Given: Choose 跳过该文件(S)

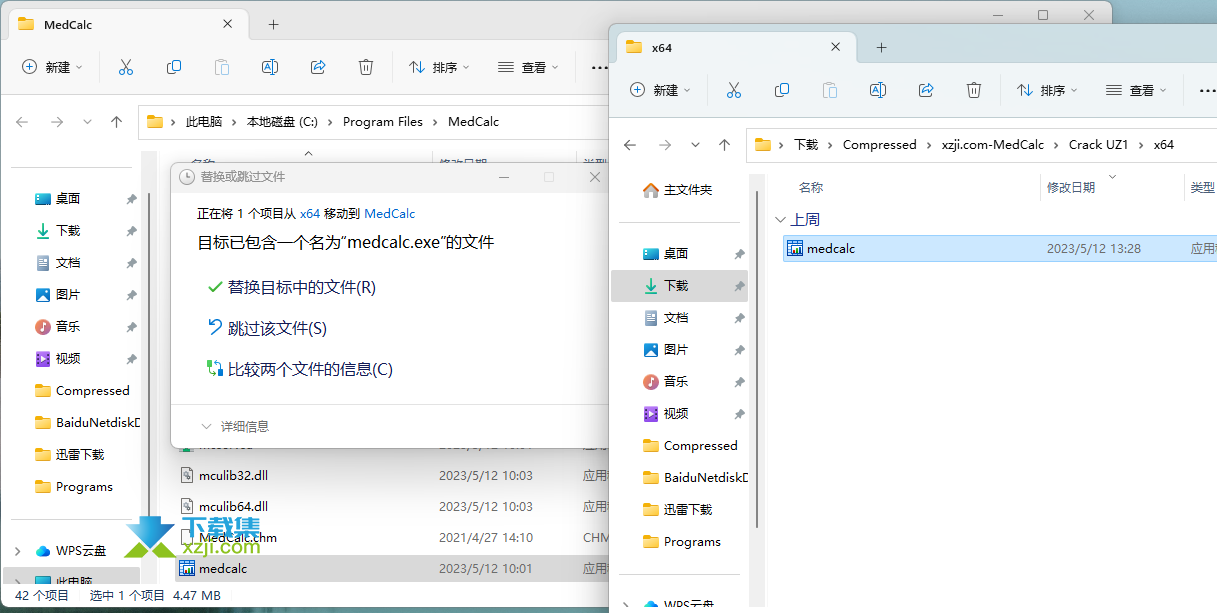Looking at the screenshot, I should pos(267,328).
